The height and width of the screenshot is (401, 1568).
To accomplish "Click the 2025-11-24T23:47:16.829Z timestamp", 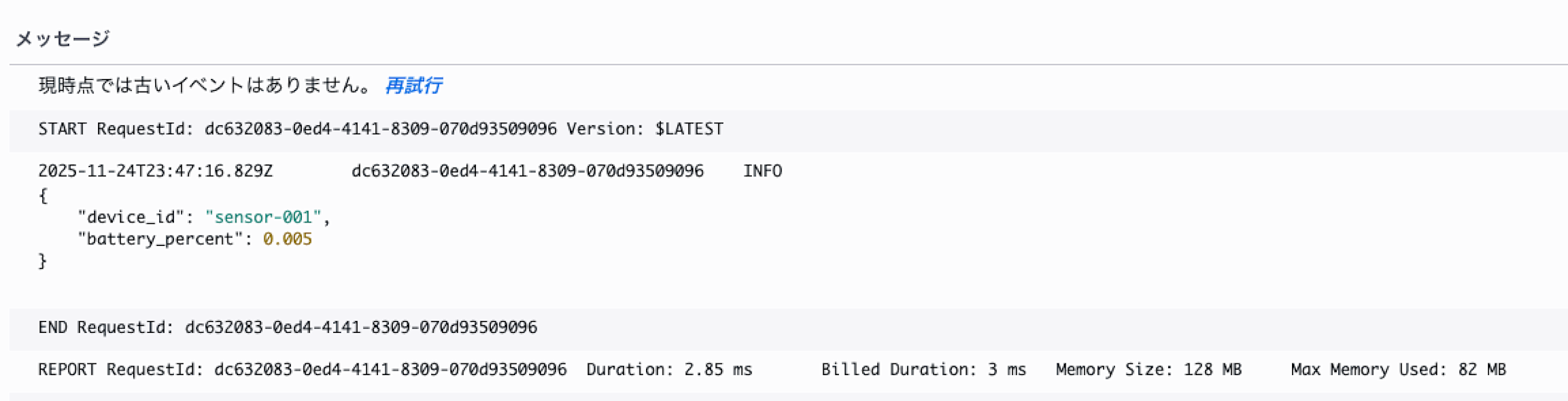I will tap(155, 172).
